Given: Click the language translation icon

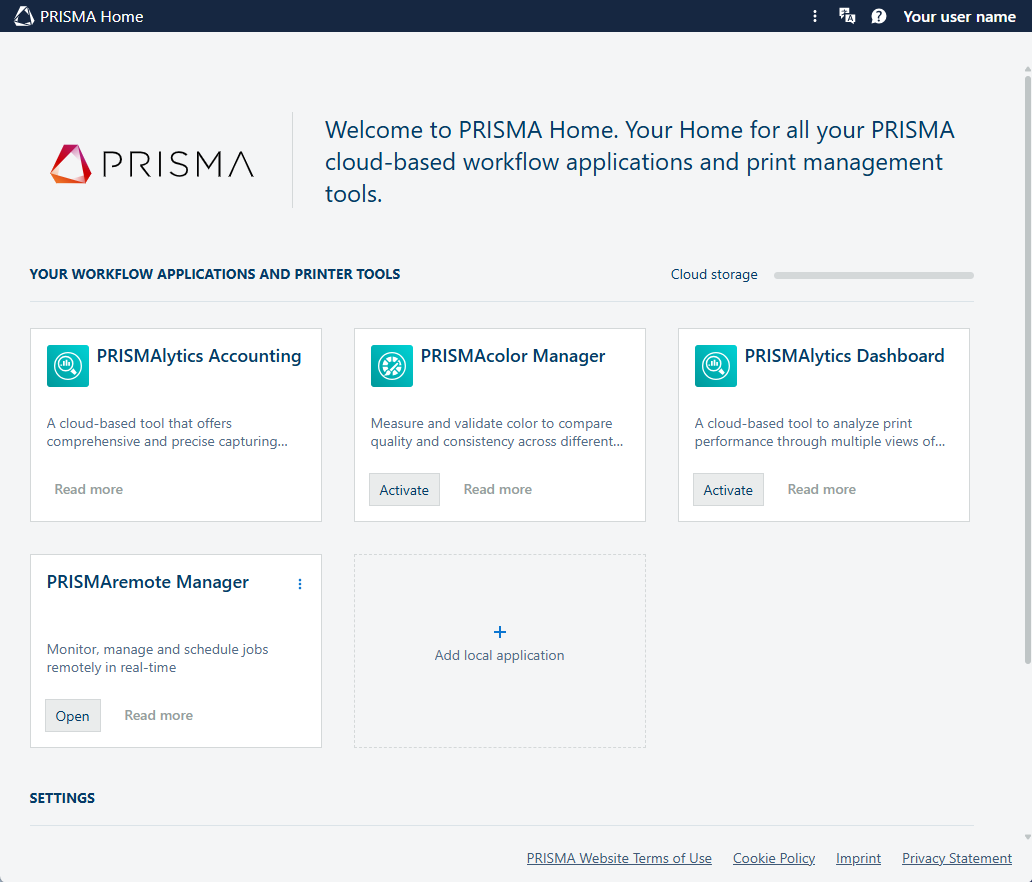Looking at the screenshot, I should 847,16.
